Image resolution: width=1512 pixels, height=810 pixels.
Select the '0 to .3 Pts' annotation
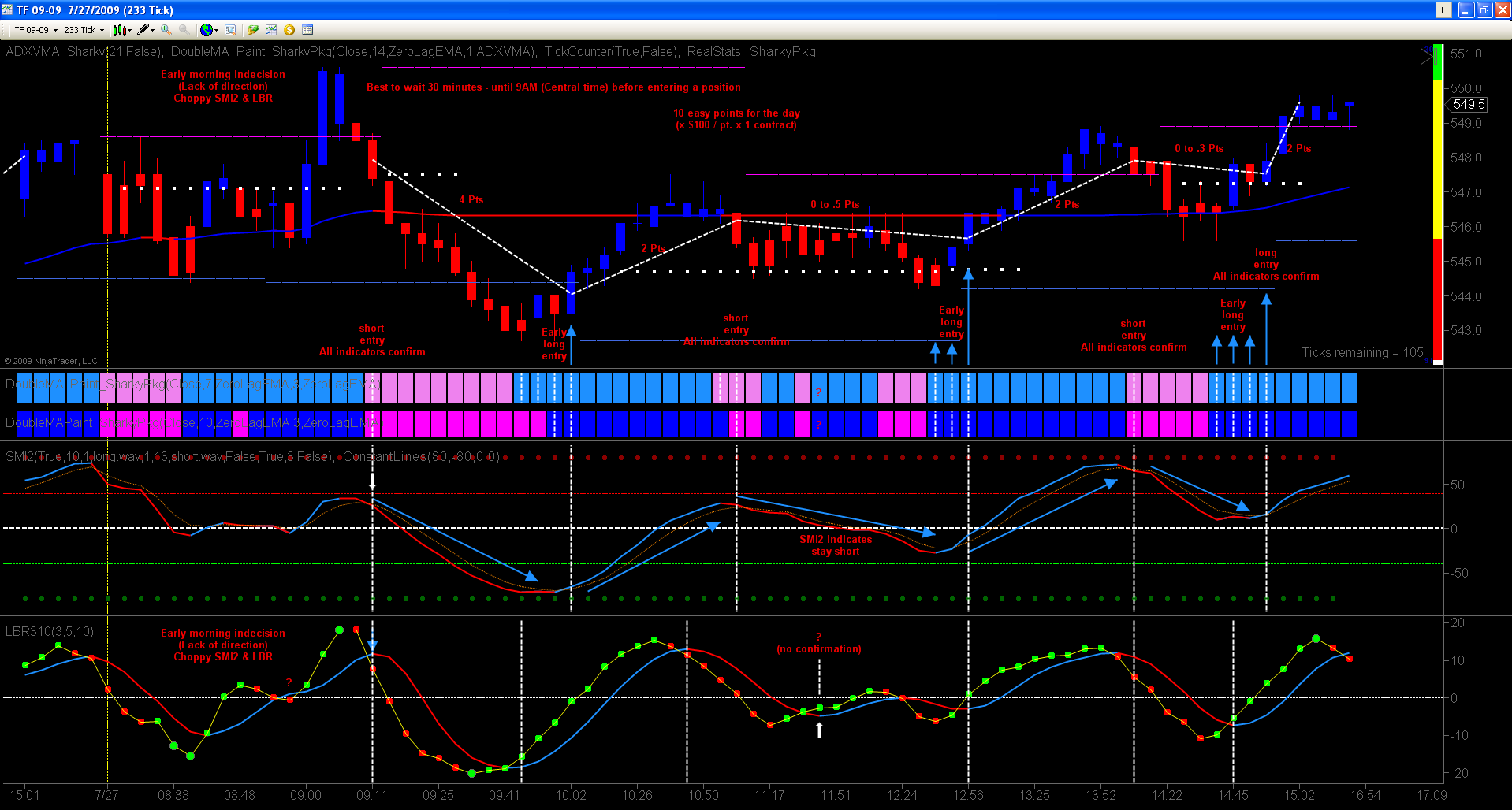1199,149
